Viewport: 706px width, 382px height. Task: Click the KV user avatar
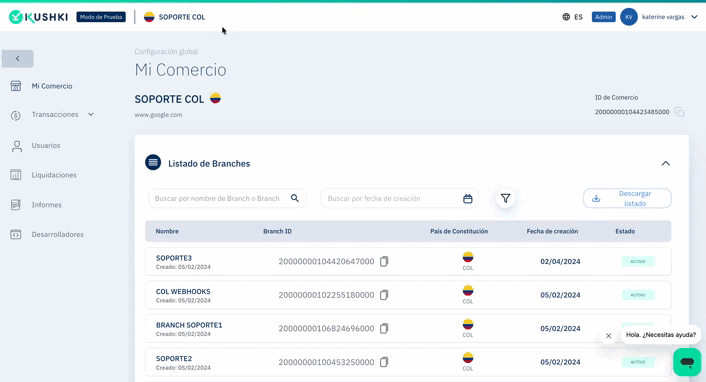click(x=629, y=17)
